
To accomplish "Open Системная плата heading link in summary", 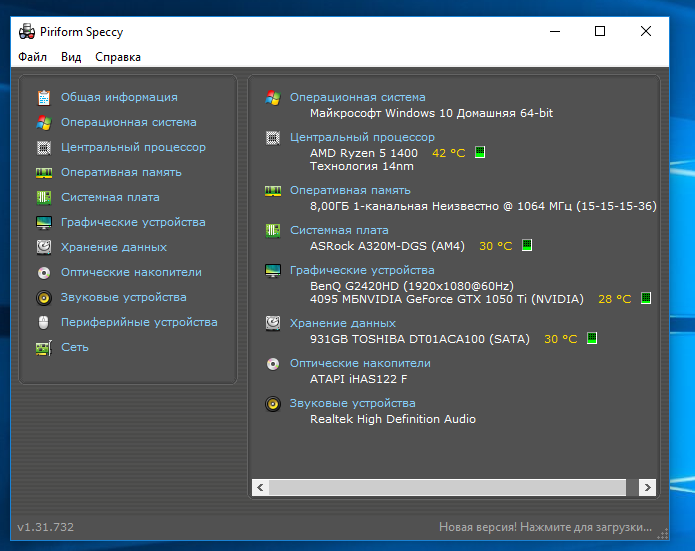I will coord(339,230).
